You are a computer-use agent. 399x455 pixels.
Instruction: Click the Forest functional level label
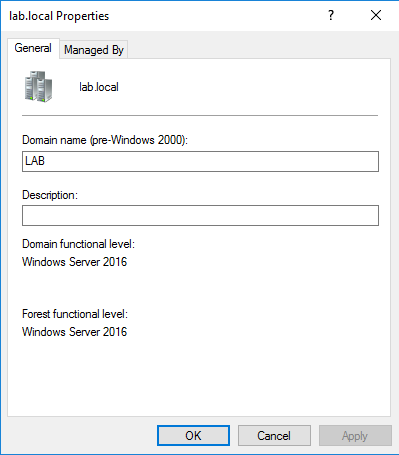[75, 314]
